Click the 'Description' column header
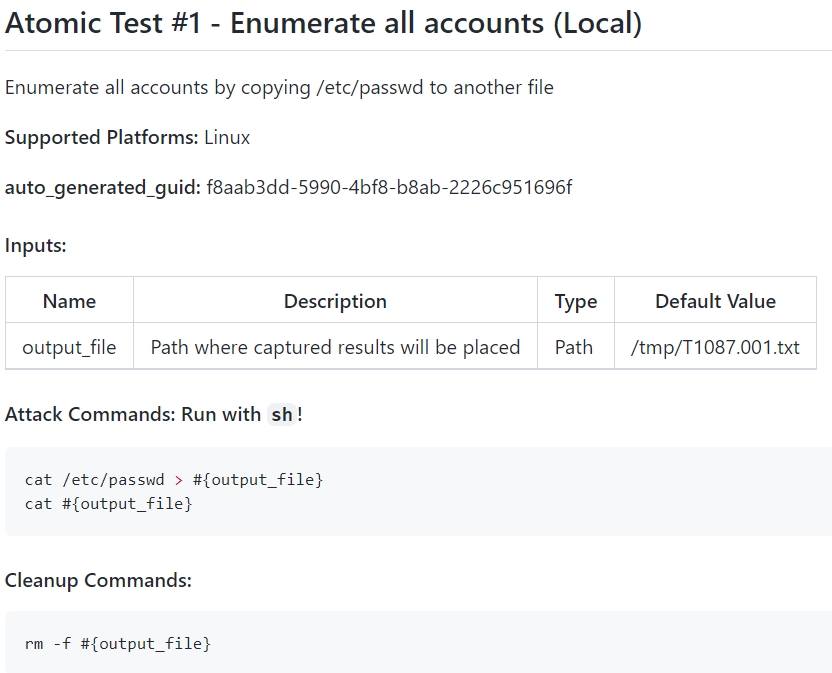The height and width of the screenshot is (673, 832). pyautogui.click(x=335, y=301)
